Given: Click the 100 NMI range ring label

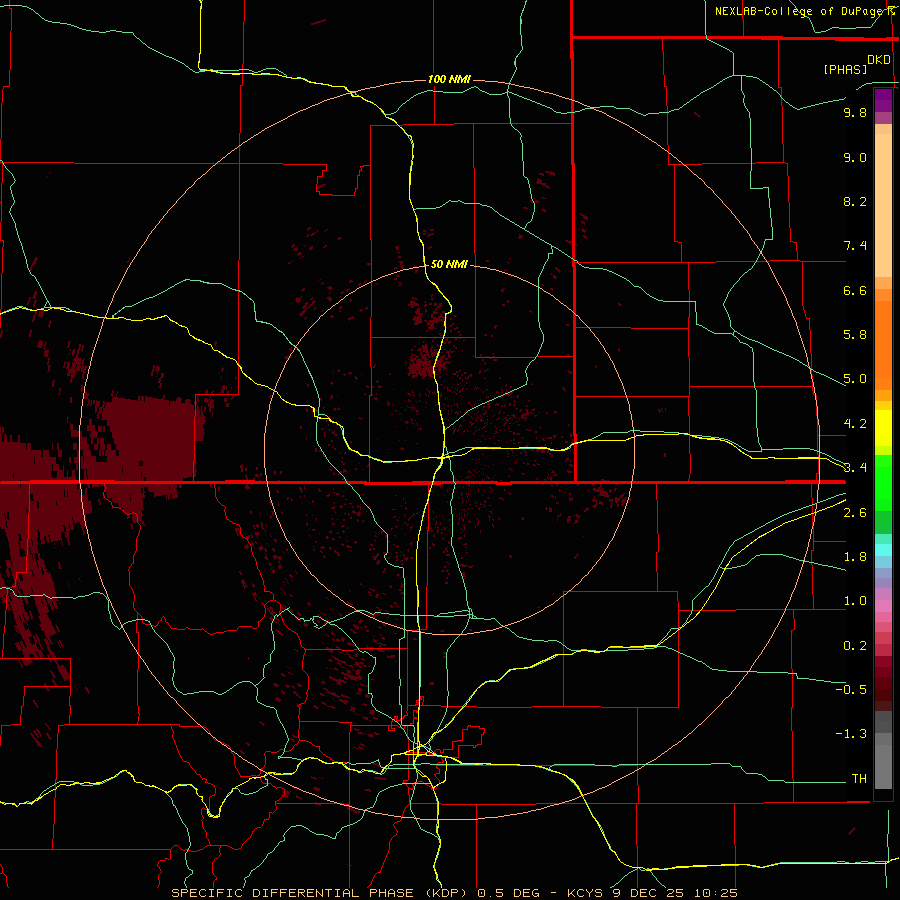Looking at the screenshot, I should pos(449,79).
